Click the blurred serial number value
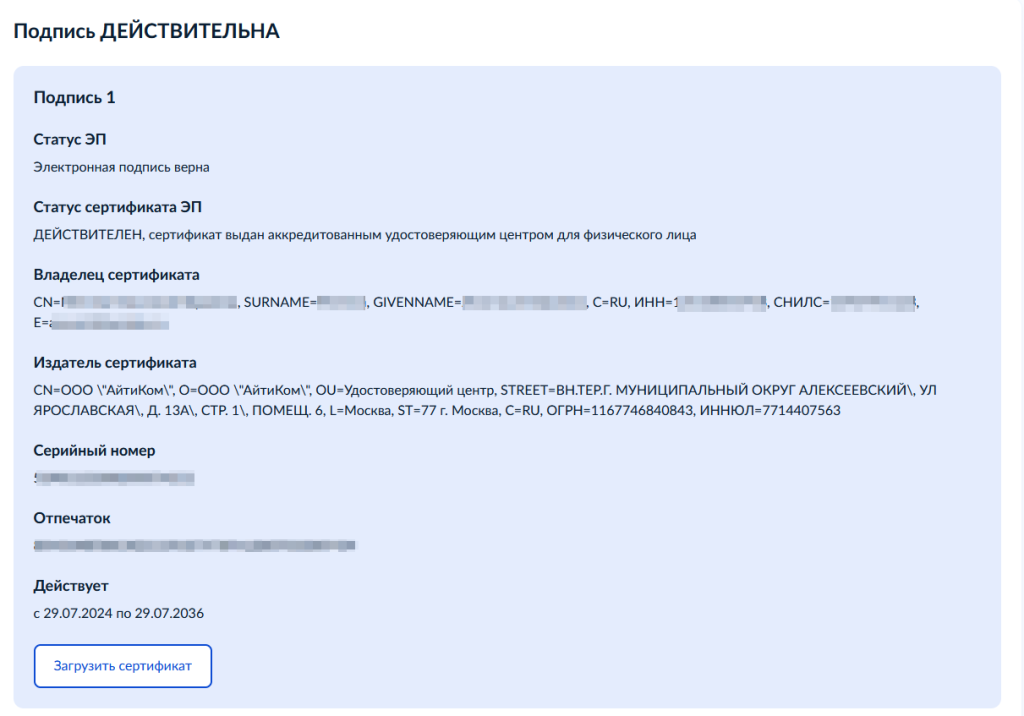Viewport: 1024px width, 716px height. tap(114, 478)
